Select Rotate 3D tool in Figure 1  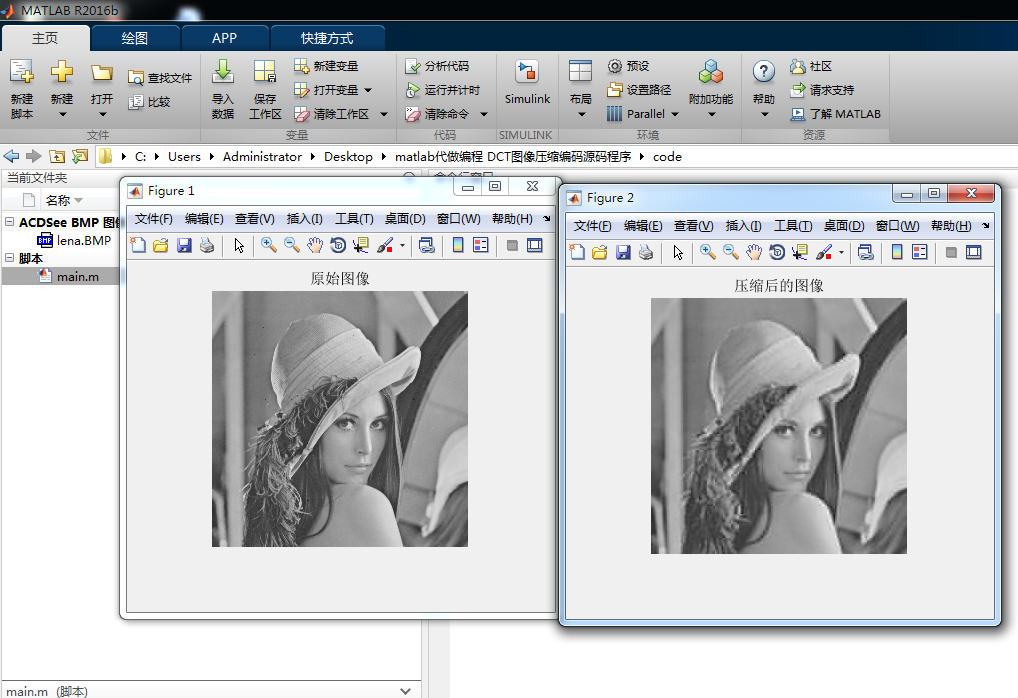tap(338, 245)
